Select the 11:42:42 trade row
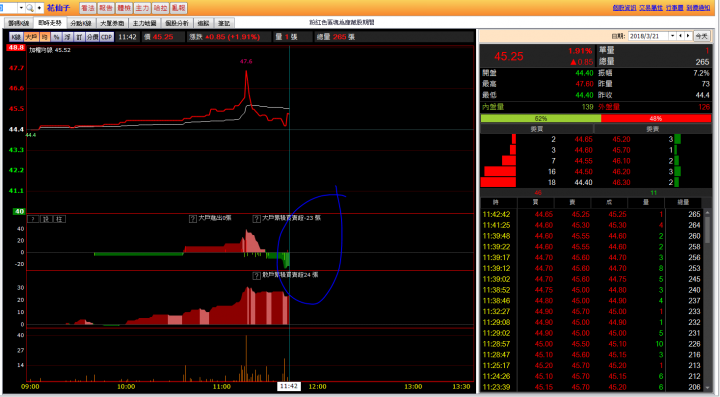The width and height of the screenshot is (720, 397). pyautogui.click(x=591, y=214)
